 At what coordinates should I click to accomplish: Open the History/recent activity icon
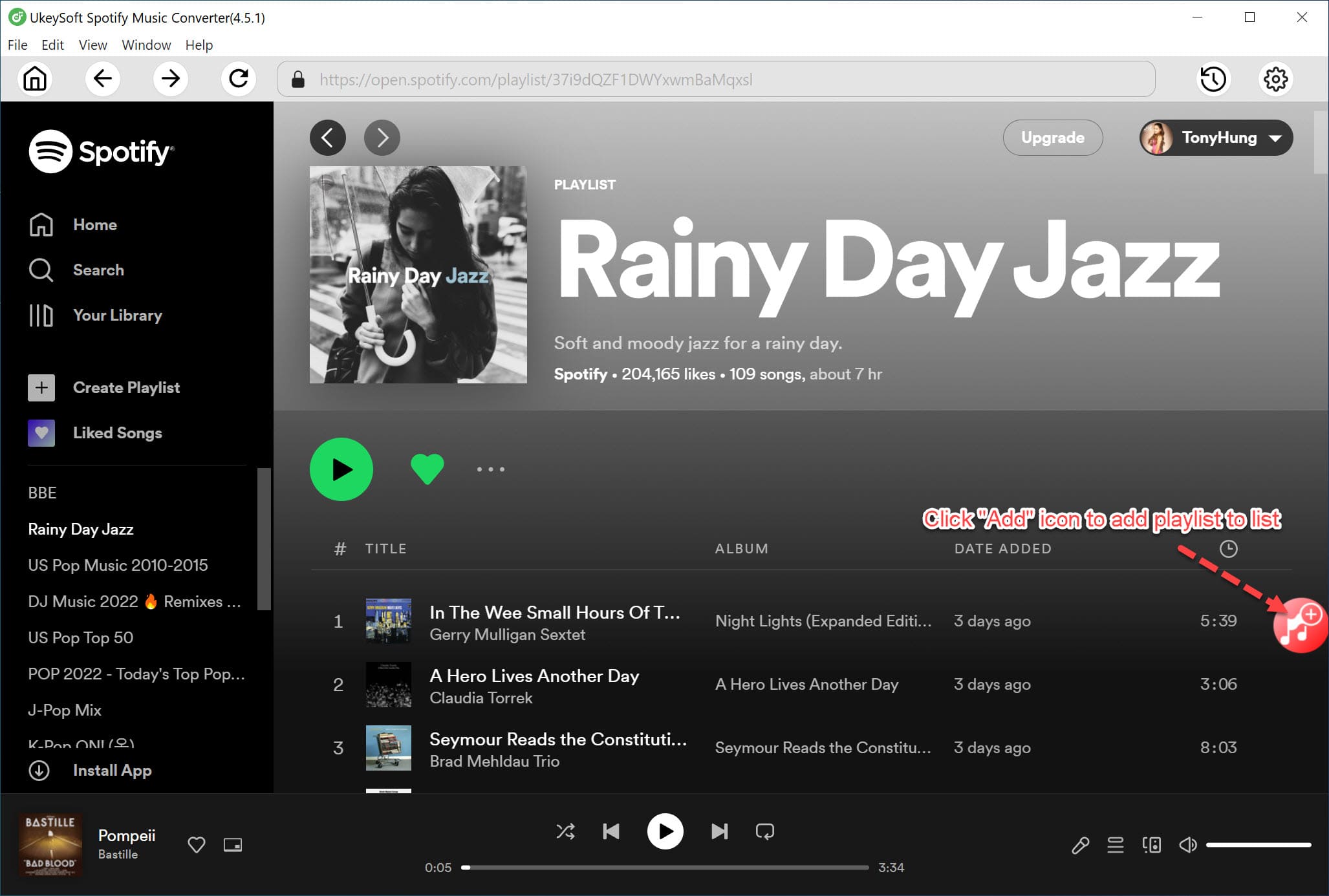point(1213,79)
